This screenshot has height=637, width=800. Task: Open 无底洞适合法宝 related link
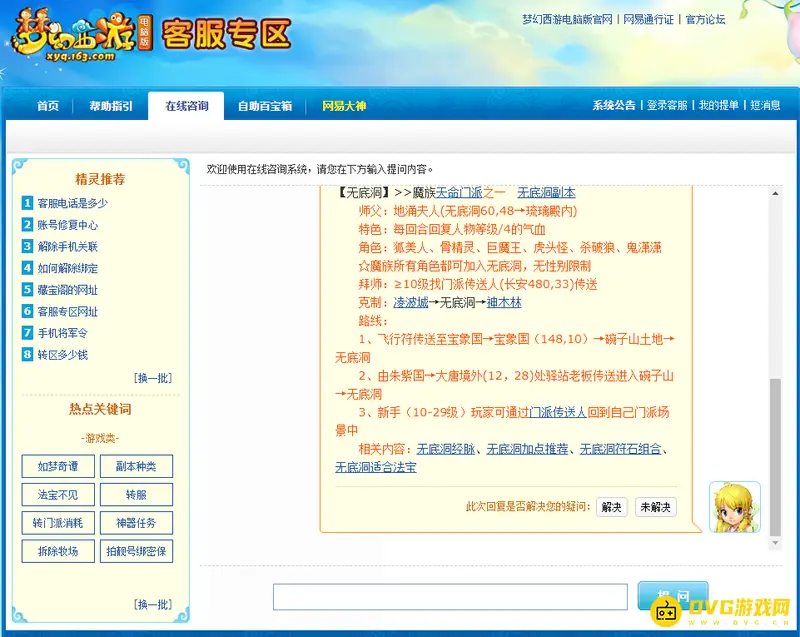click(376, 467)
